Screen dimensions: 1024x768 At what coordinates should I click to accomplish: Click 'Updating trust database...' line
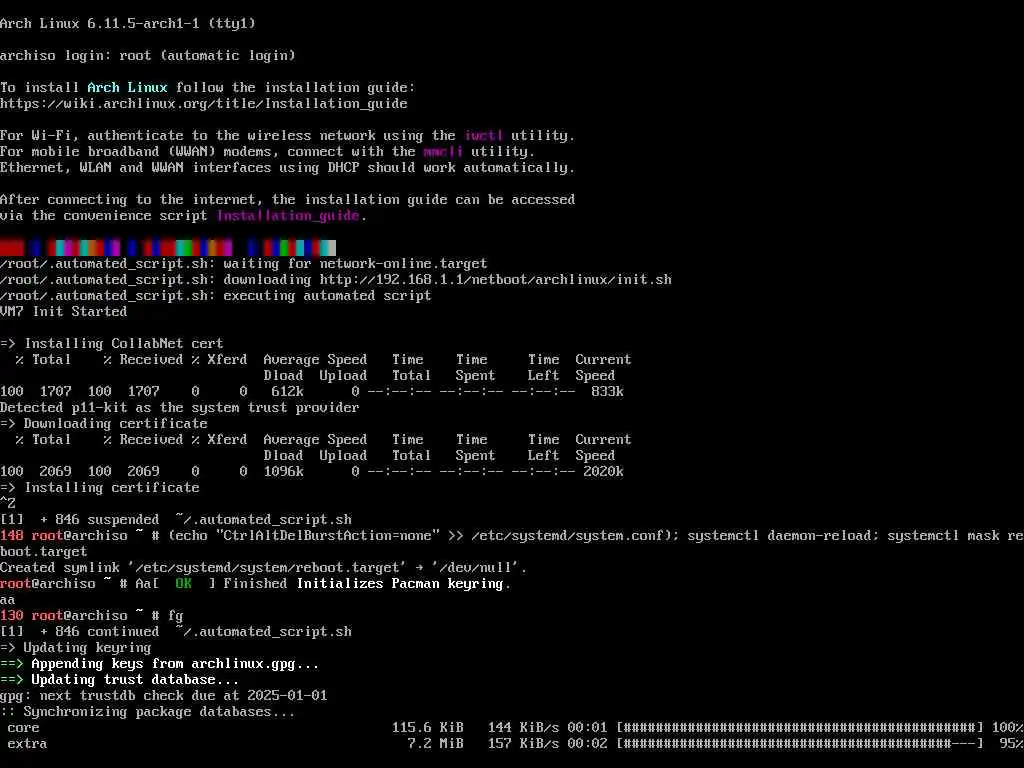click(136, 680)
